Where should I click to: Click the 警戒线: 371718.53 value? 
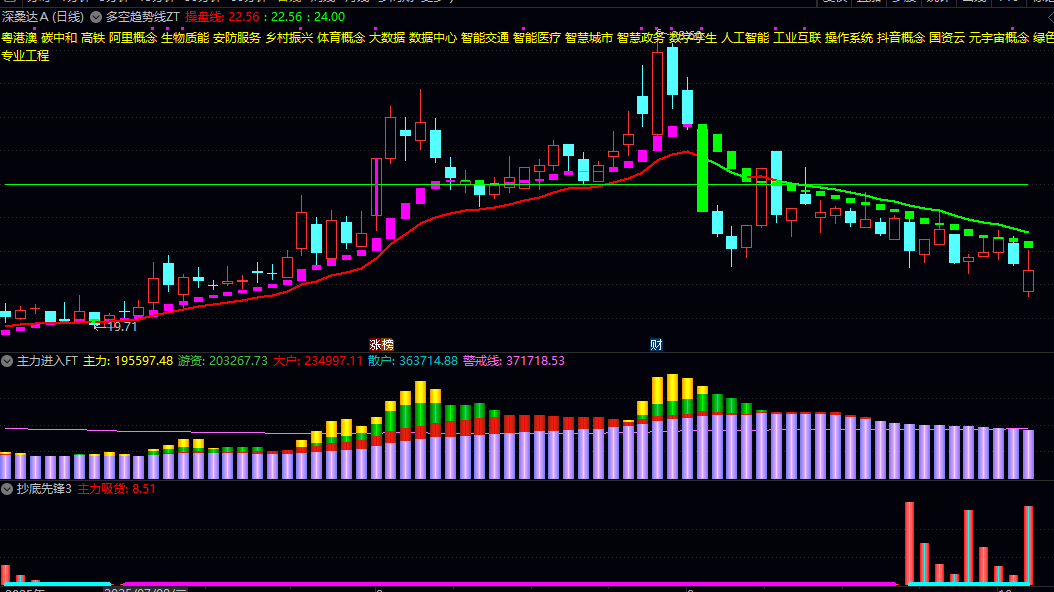point(514,361)
